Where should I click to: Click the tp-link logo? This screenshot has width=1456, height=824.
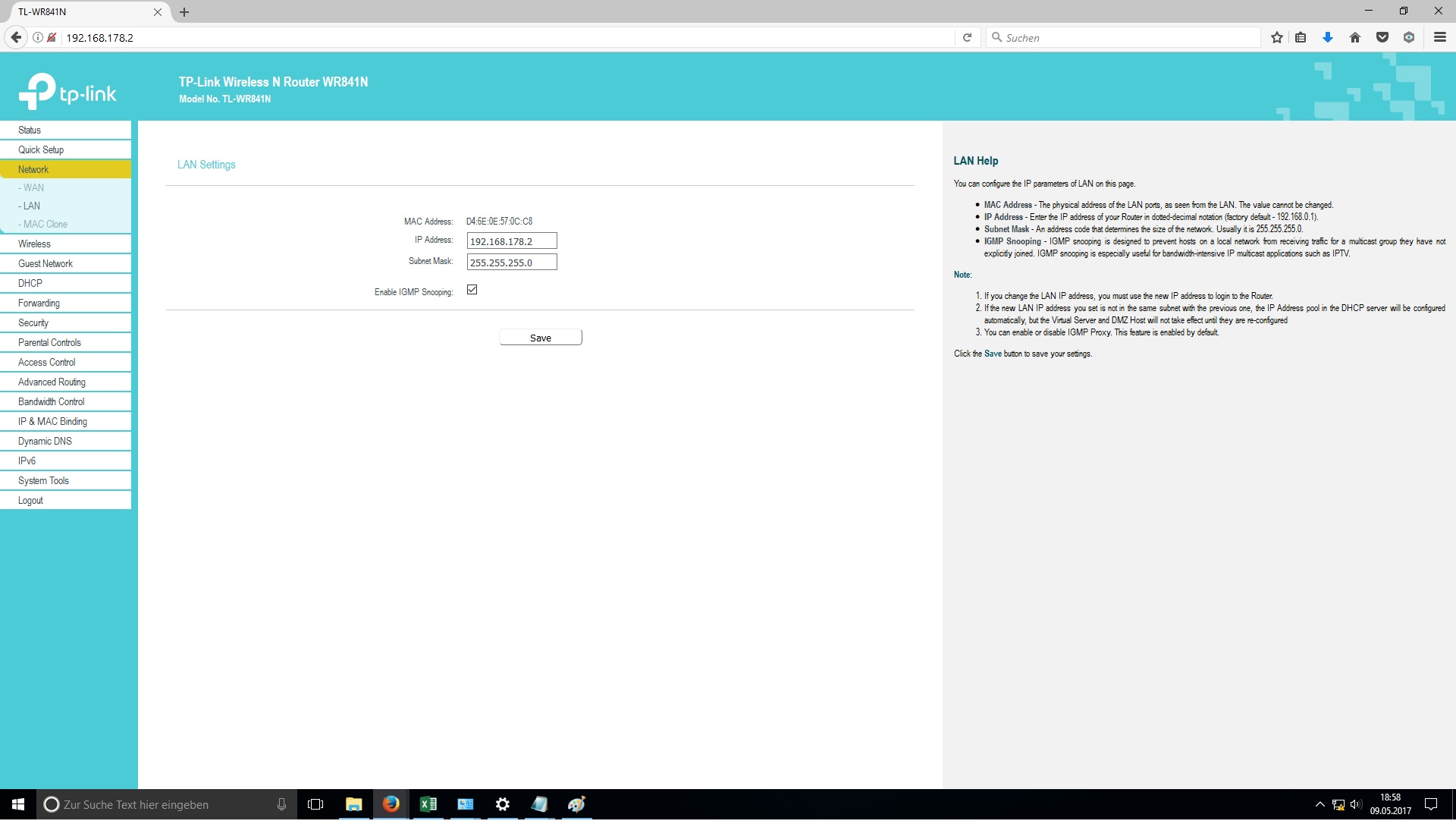[67, 92]
